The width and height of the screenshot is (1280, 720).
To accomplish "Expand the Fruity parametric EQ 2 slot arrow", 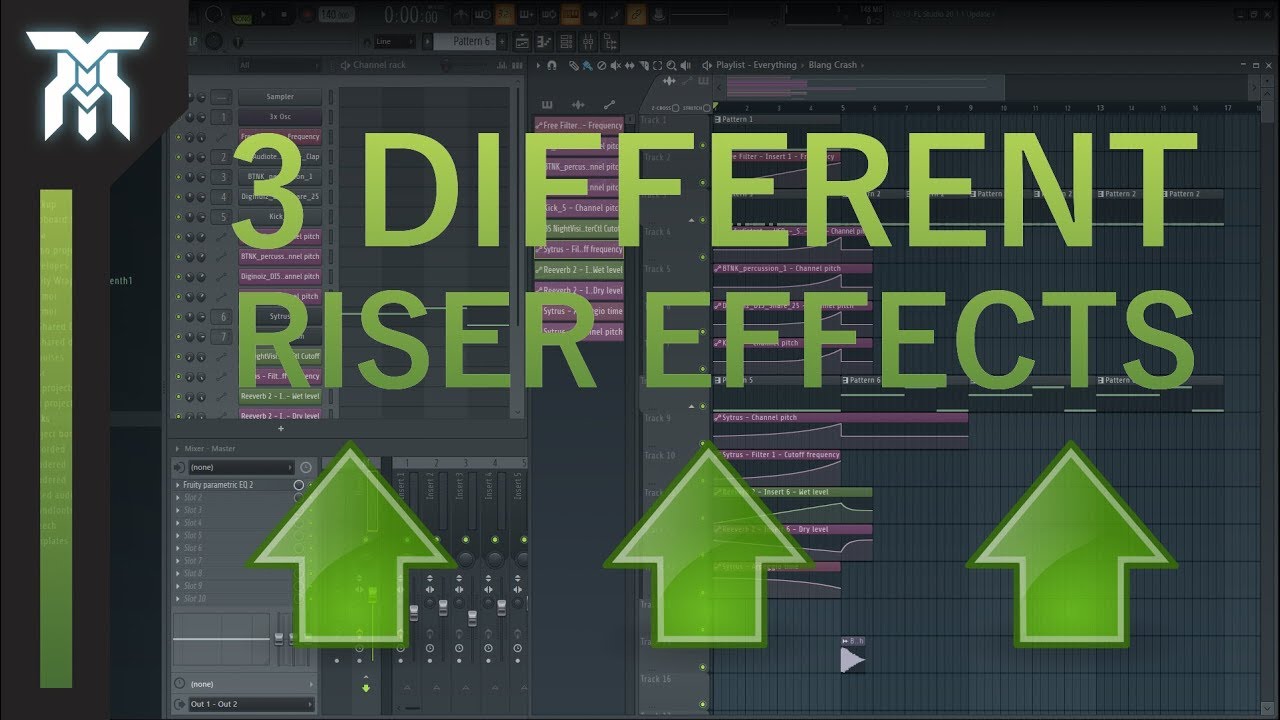I will pos(177,485).
